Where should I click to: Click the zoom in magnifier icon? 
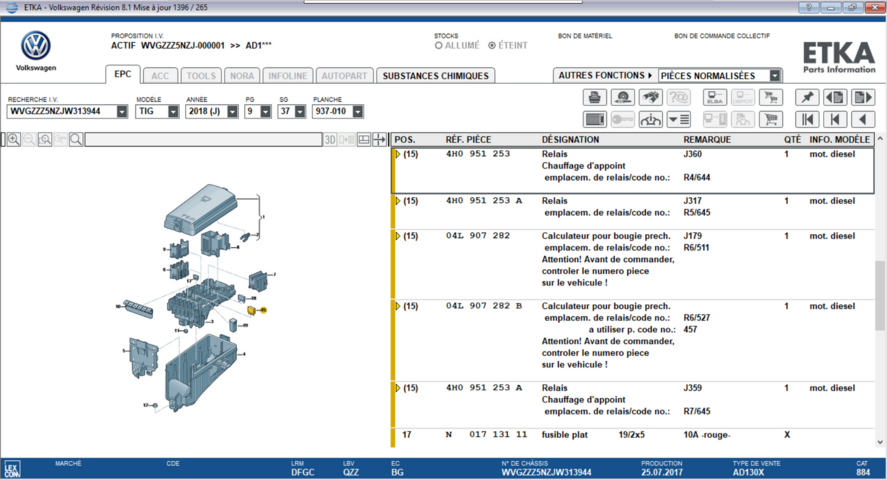tap(14, 139)
